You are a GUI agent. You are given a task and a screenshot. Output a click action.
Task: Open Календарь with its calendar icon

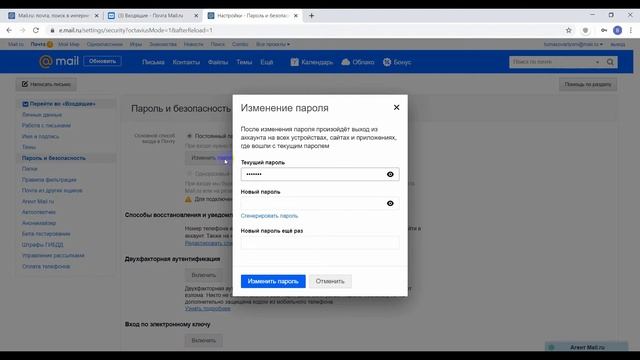311,62
